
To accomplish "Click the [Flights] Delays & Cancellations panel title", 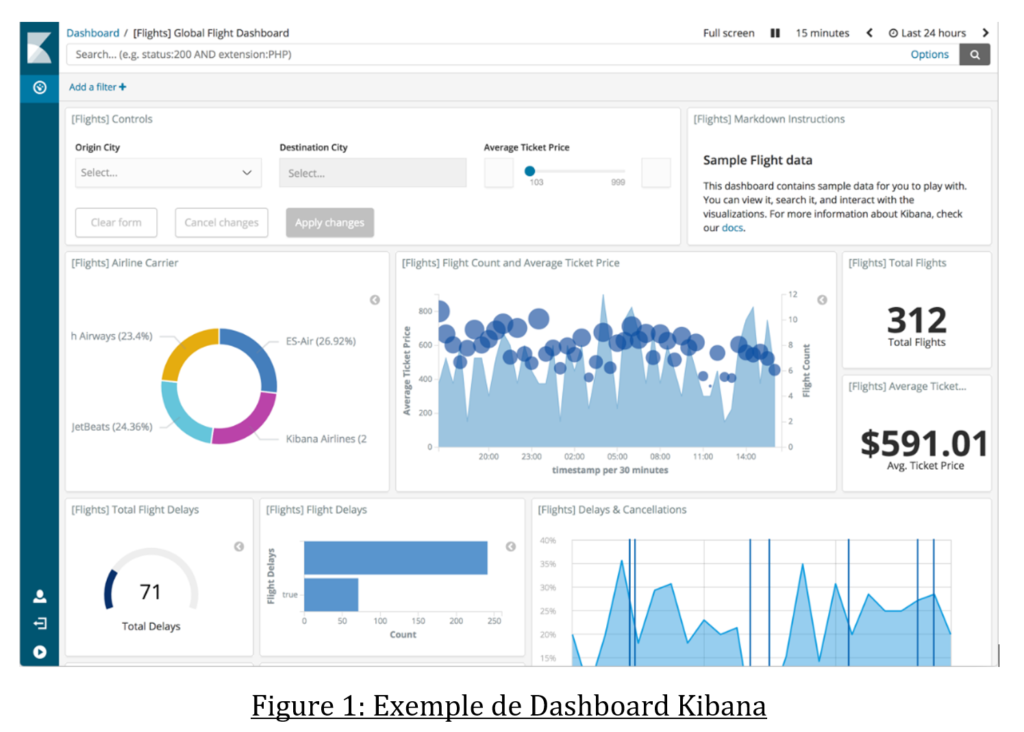I will 612,510.
